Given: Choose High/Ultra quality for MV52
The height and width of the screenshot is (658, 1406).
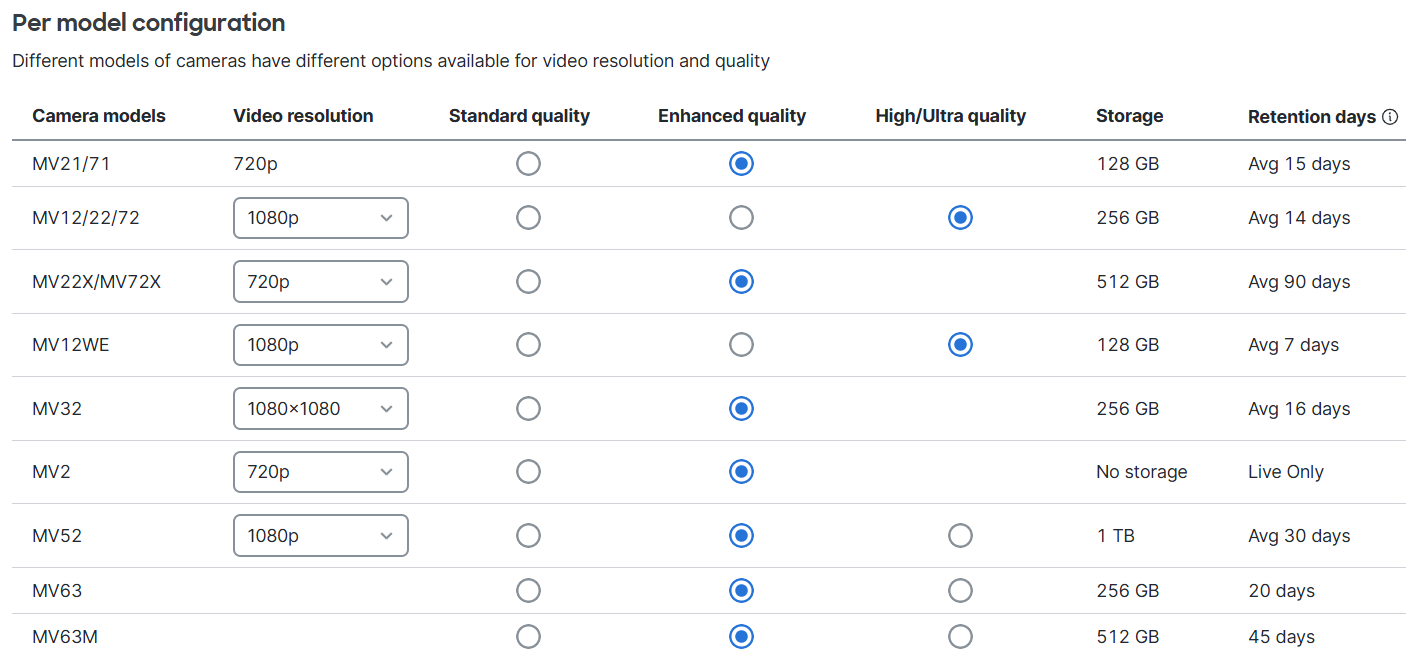Looking at the screenshot, I should (x=960, y=536).
